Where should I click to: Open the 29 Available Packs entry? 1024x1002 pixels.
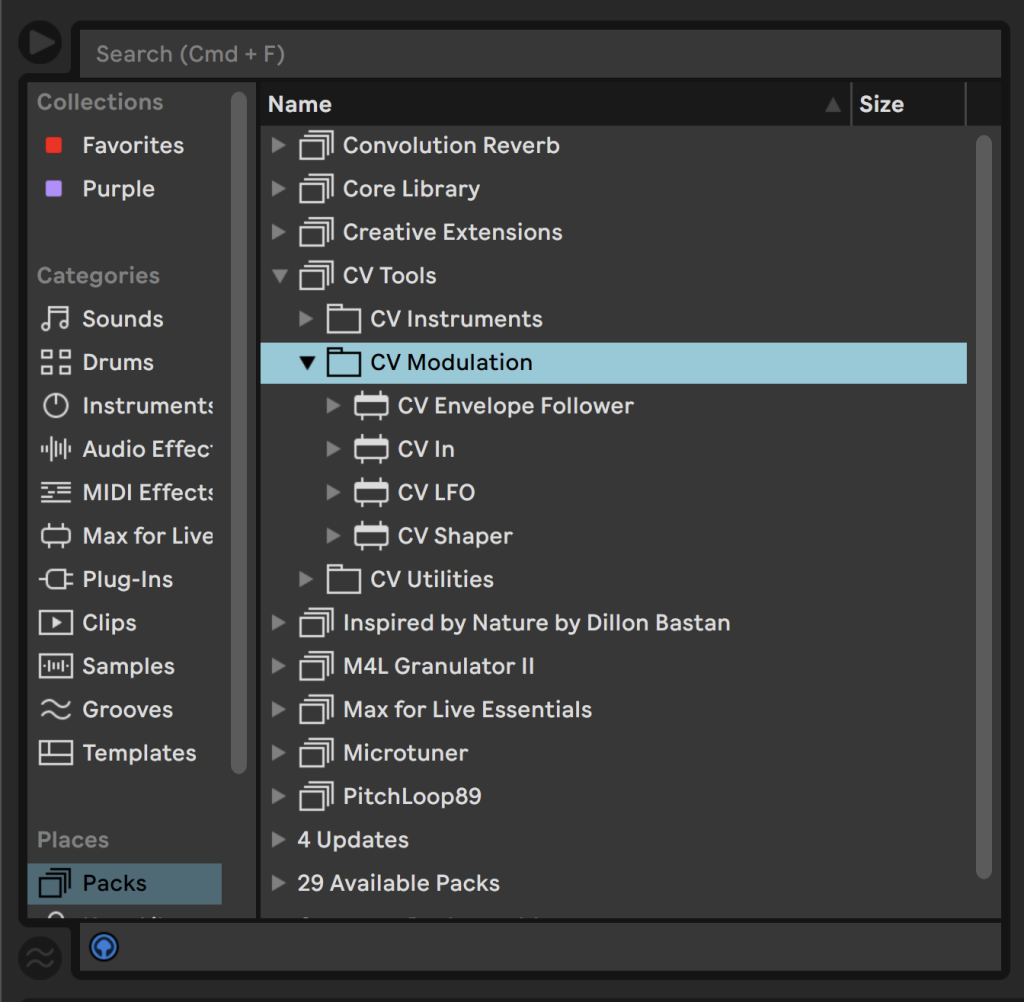tap(398, 883)
